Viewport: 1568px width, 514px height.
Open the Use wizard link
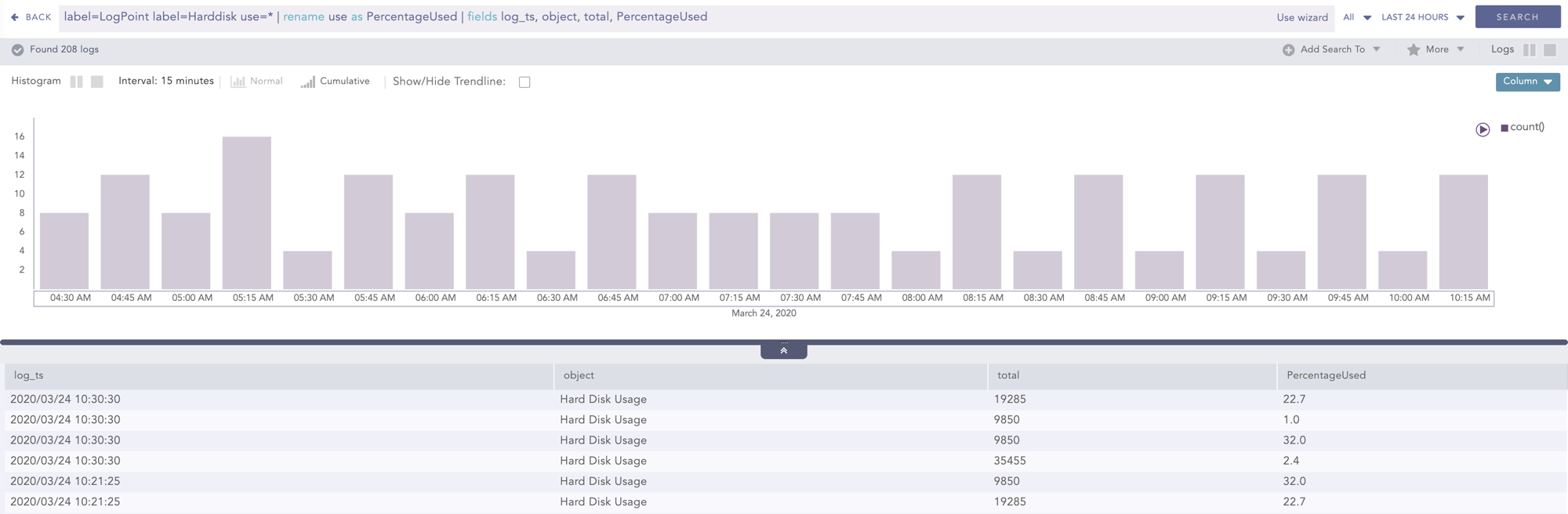[x=1301, y=17]
